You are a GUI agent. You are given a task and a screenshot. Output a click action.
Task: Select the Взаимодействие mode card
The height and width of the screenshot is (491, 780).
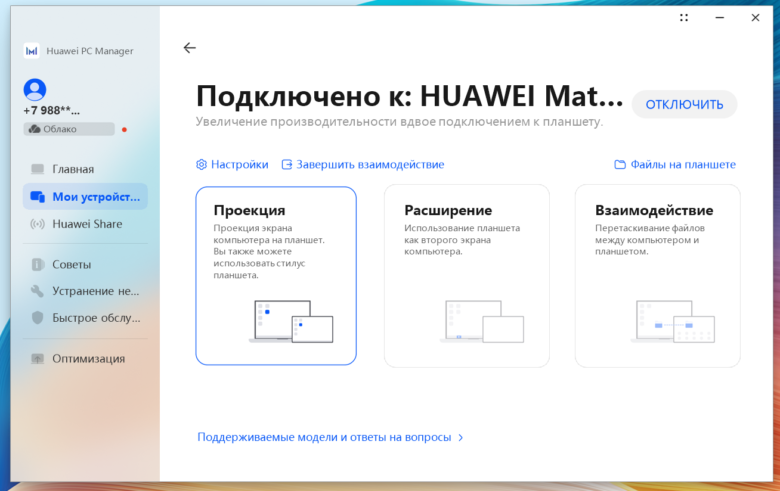click(x=658, y=276)
